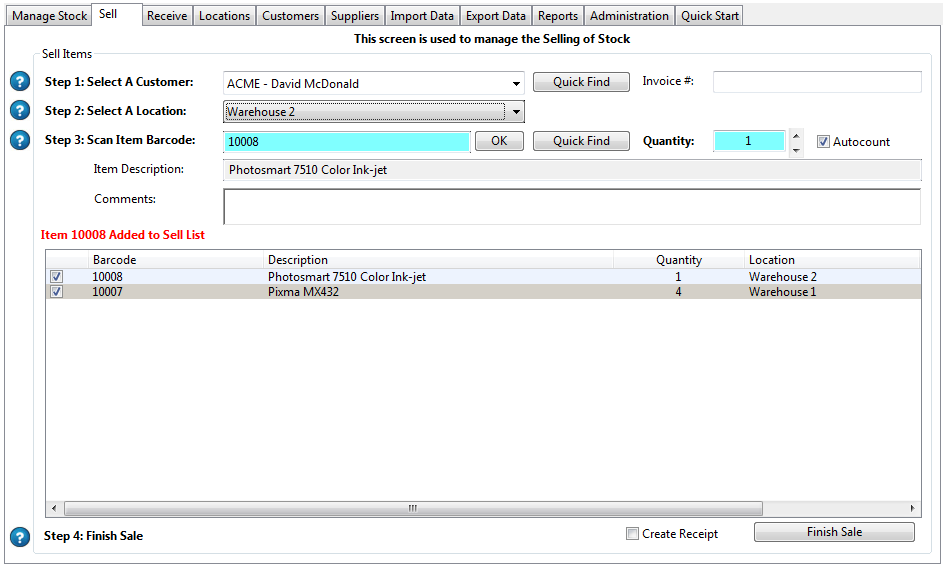Expand the customer dropdown showing ACME
Image resolution: width=944 pixels, height=567 pixels.
[x=516, y=84]
